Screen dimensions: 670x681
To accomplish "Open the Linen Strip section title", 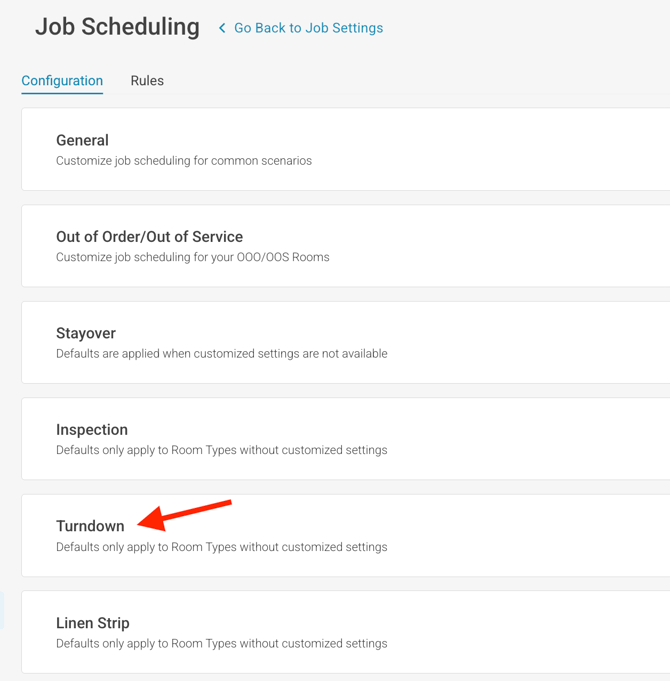I will (x=93, y=623).
